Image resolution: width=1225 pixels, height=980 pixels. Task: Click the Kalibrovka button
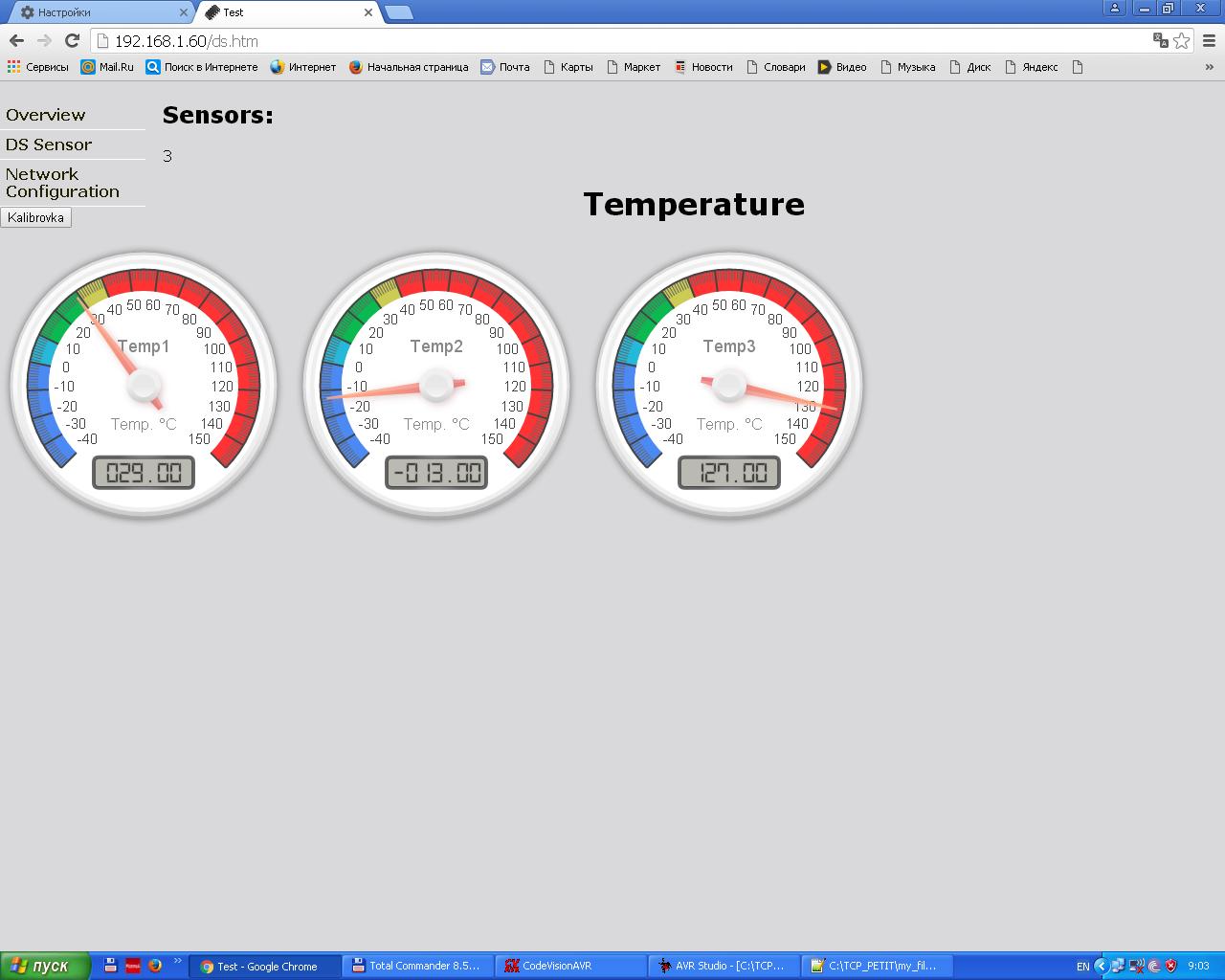point(35,217)
